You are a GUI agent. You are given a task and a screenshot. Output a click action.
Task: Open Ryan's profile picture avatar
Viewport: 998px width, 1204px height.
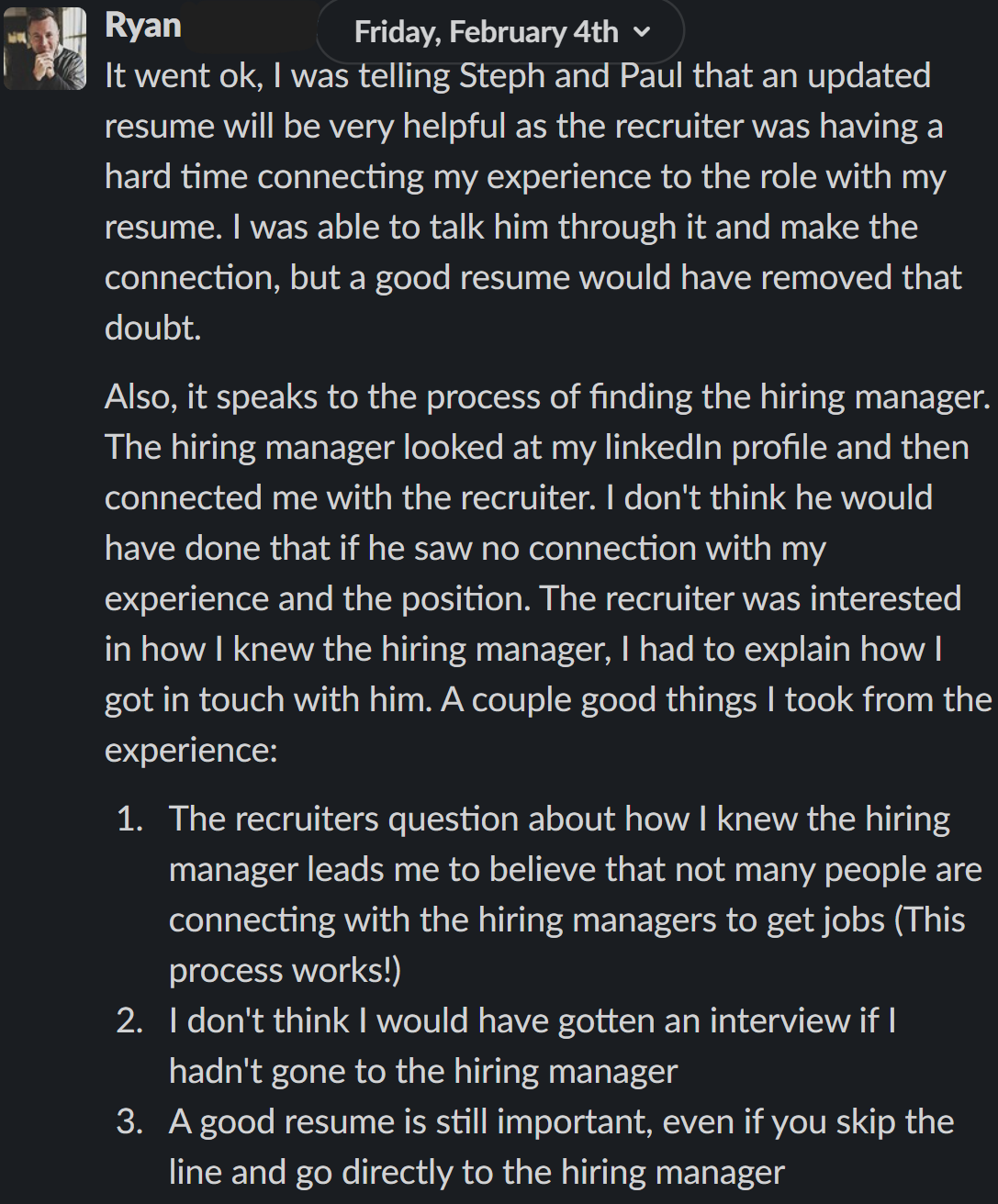pos(45,49)
